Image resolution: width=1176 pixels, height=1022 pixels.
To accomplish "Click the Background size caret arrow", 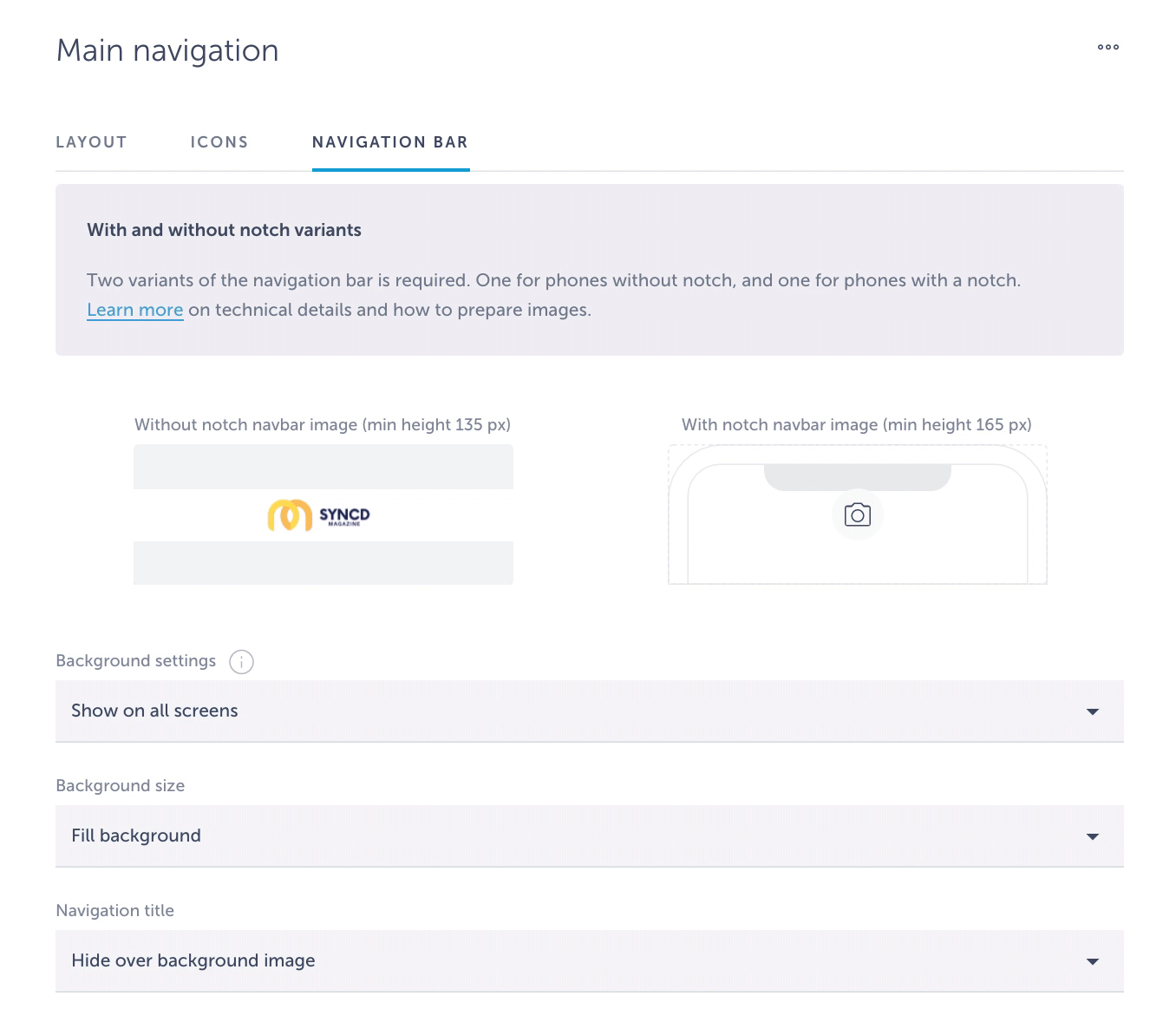I will point(1092,836).
